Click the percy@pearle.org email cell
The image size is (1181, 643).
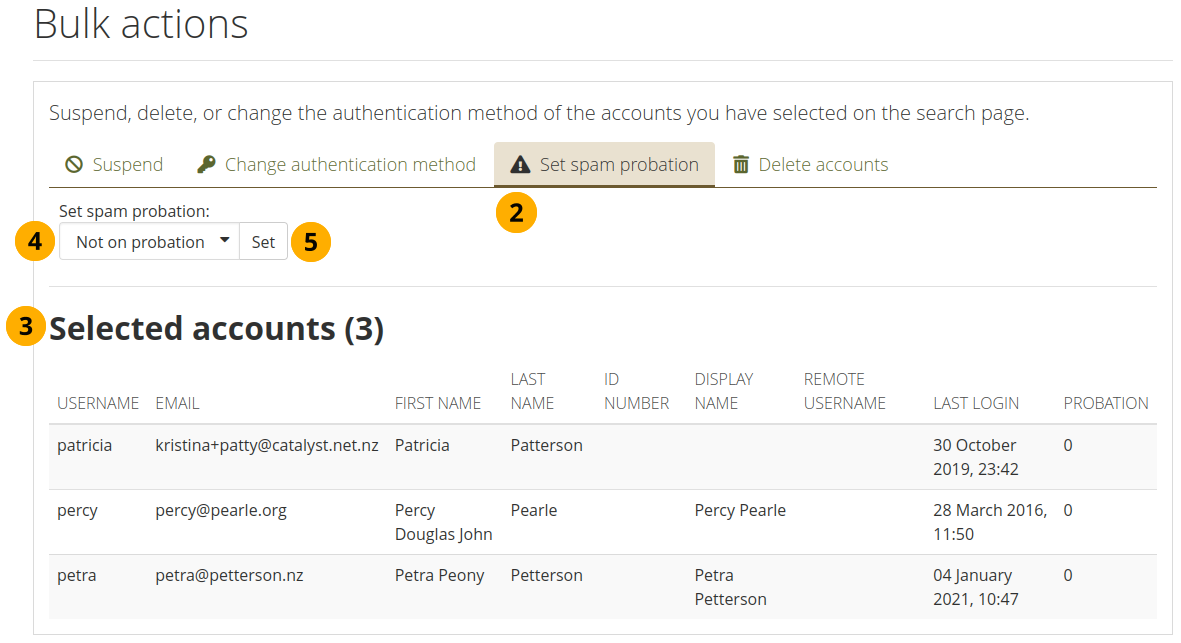coord(221,510)
